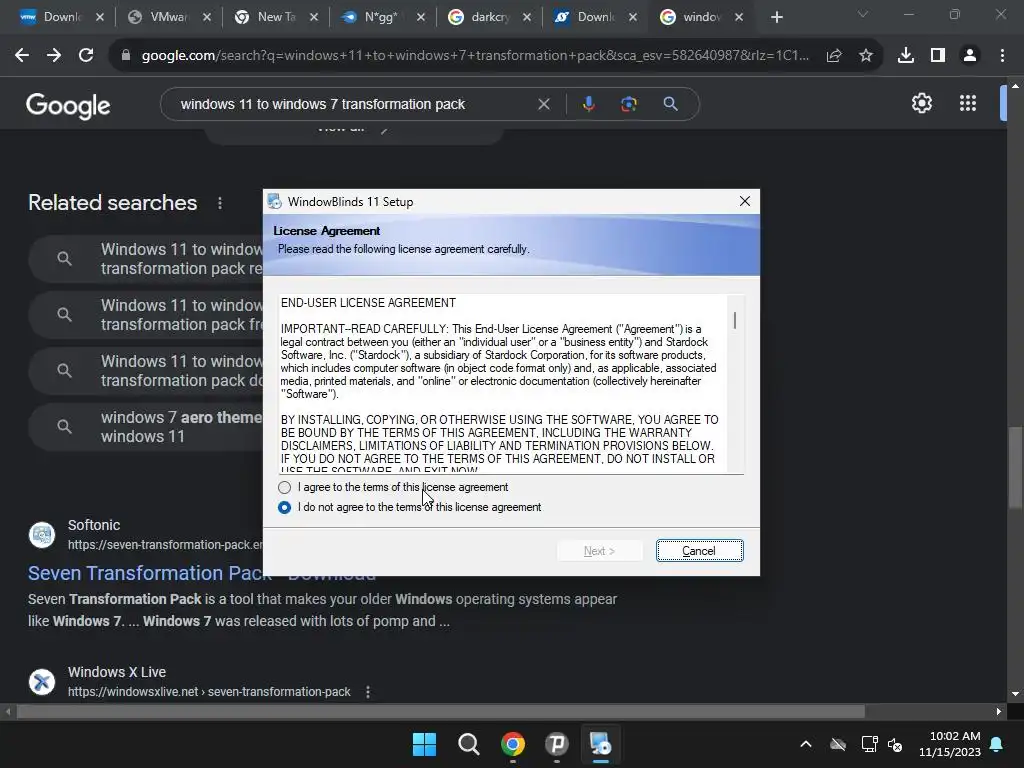Click the horizontal page scrollbar thumb

pos(441,711)
